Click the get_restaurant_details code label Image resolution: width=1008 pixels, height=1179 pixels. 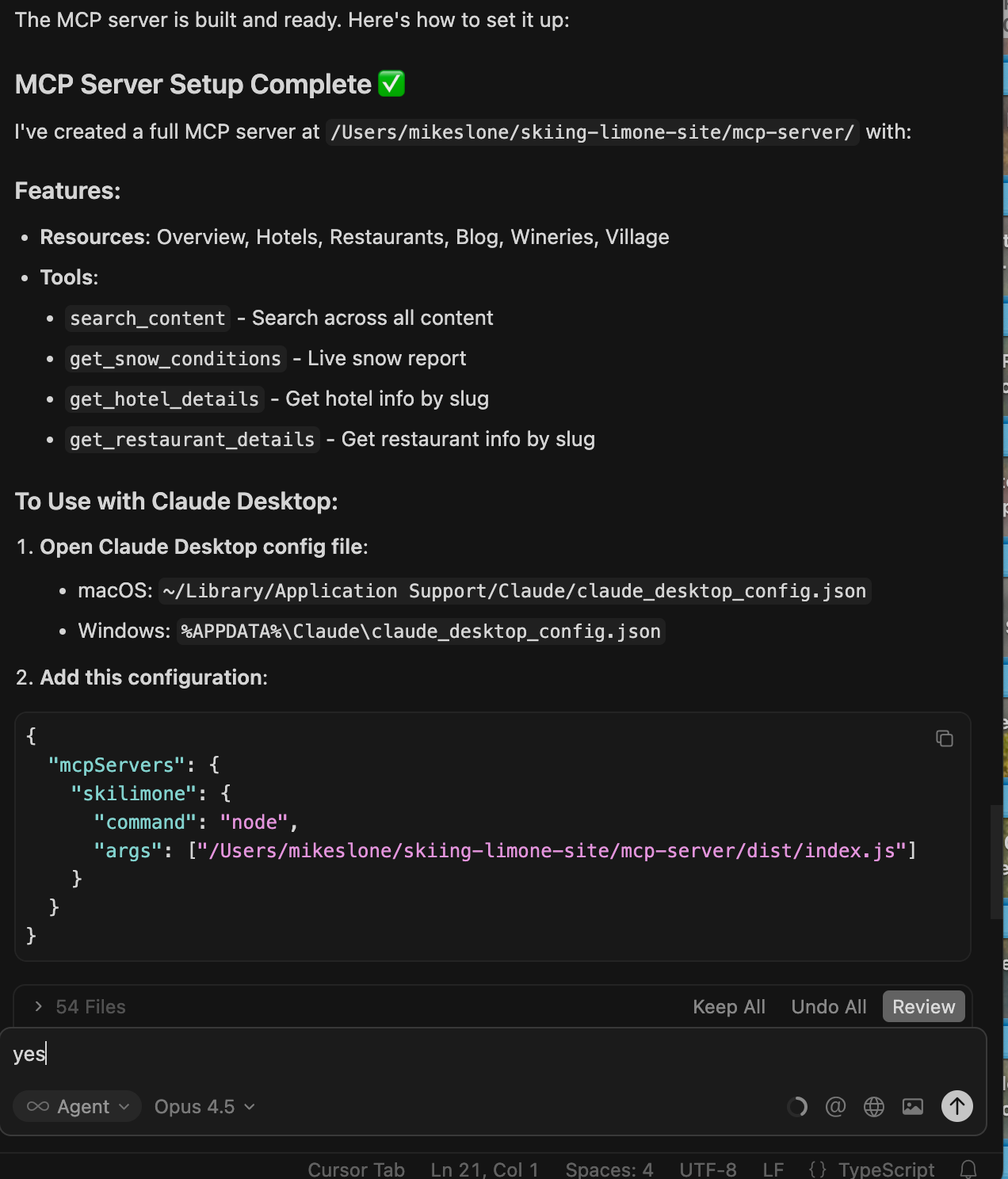pyautogui.click(x=192, y=440)
